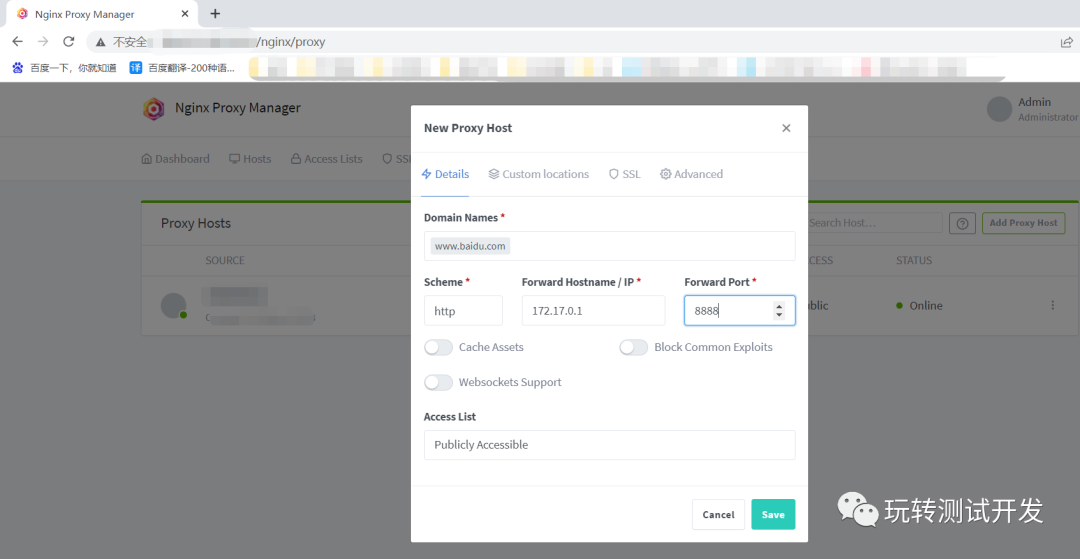This screenshot has height=559, width=1080.
Task: Open the proxy host row actions menu
Action: click(1052, 305)
